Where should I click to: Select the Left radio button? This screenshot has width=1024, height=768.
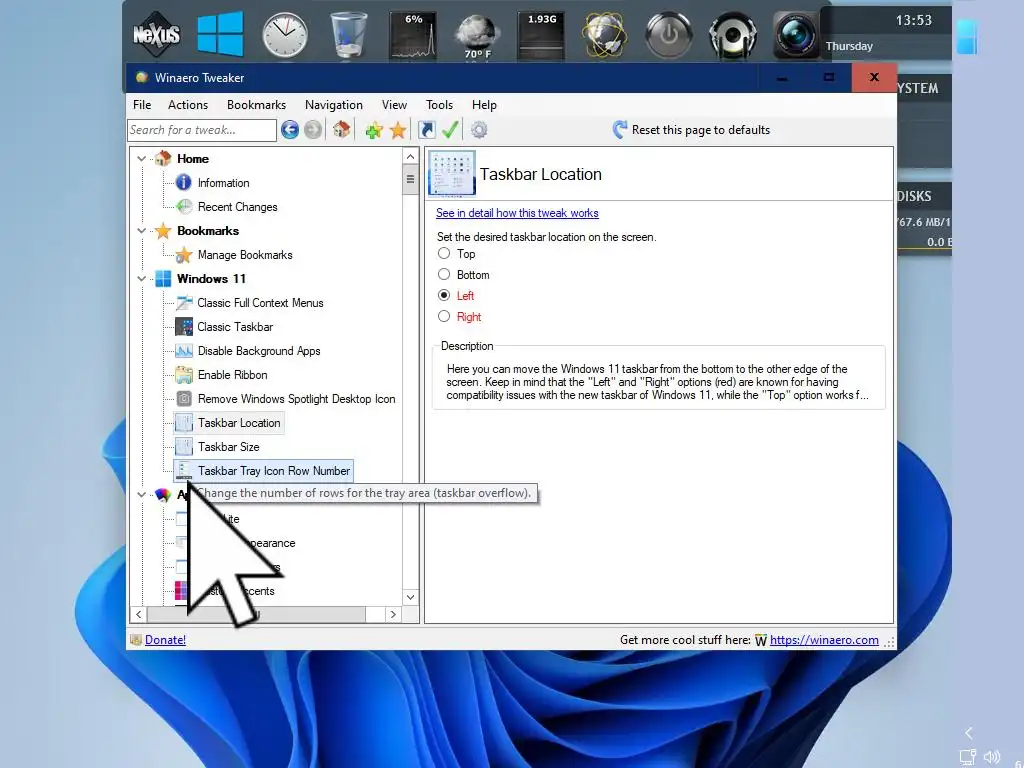pos(444,295)
